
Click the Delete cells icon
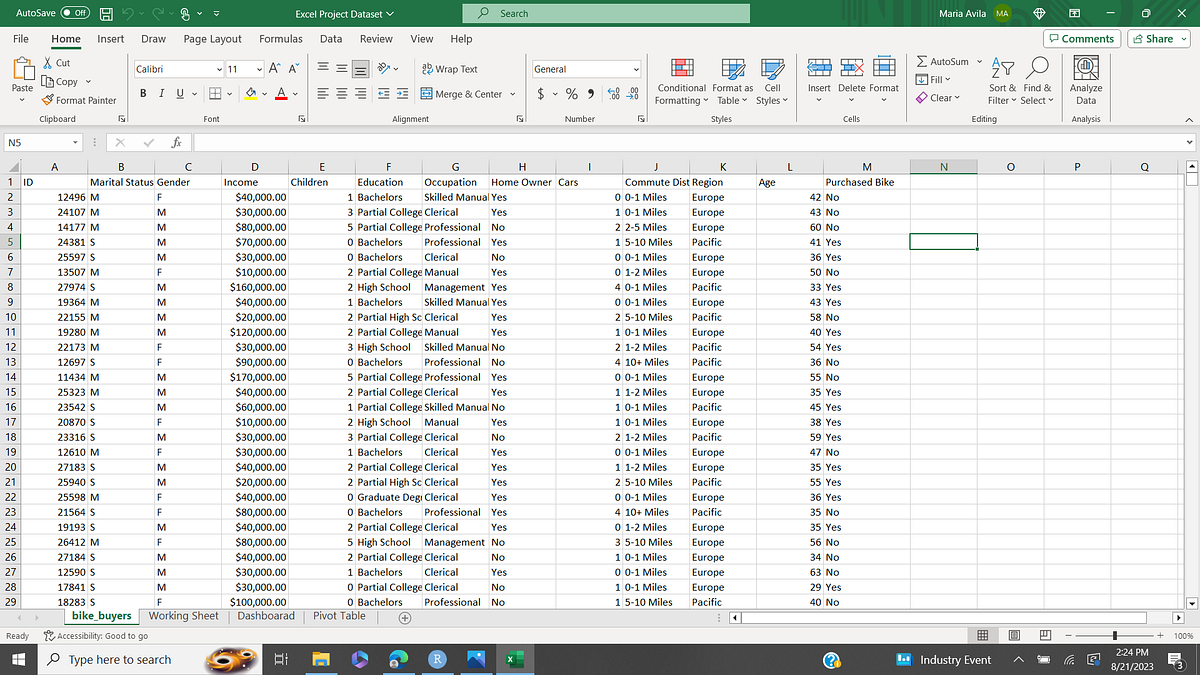852,67
